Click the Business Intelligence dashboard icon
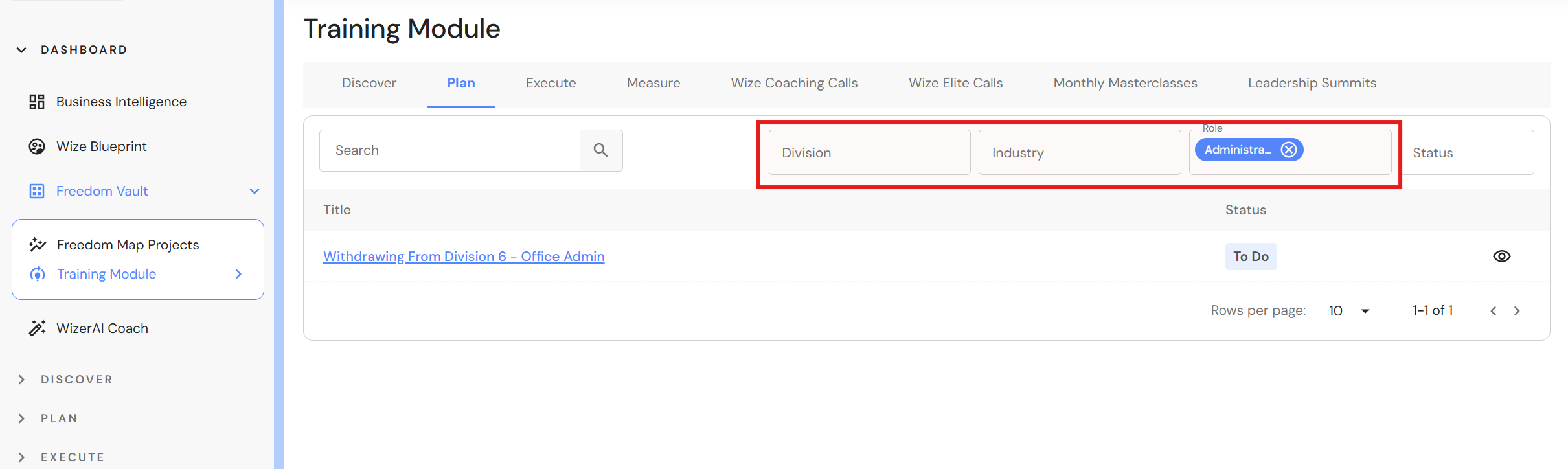 pyautogui.click(x=37, y=102)
